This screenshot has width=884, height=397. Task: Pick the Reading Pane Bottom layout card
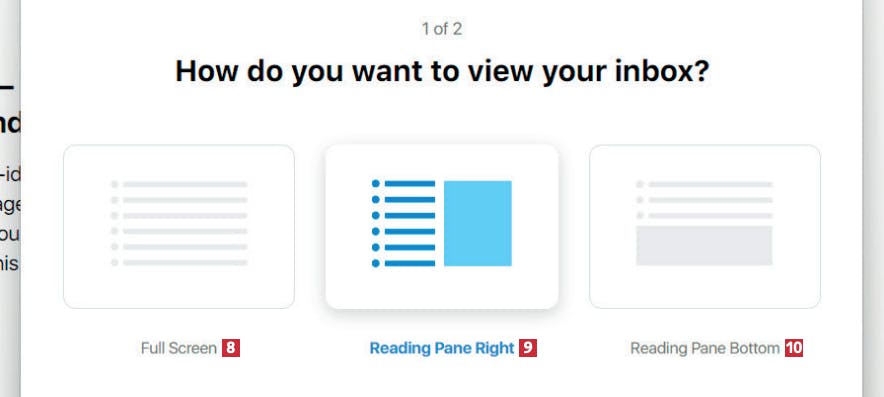tap(705, 227)
